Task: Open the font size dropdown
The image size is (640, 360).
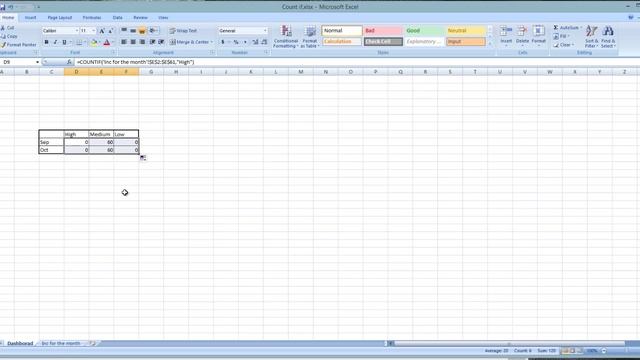Action: (93, 31)
